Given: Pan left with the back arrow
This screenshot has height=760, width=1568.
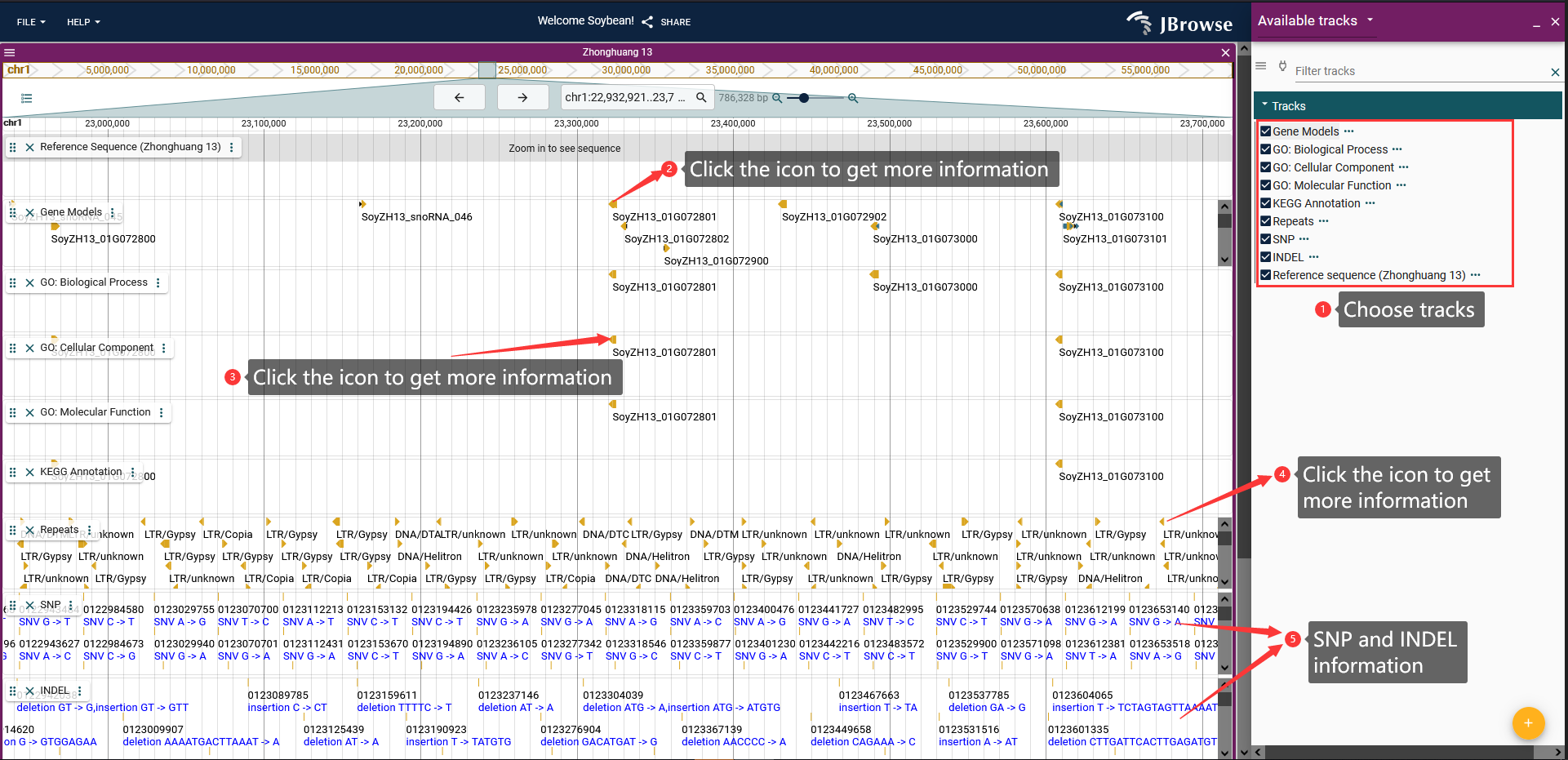Looking at the screenshot, I should pyautogui.click(x=459, y=97).
